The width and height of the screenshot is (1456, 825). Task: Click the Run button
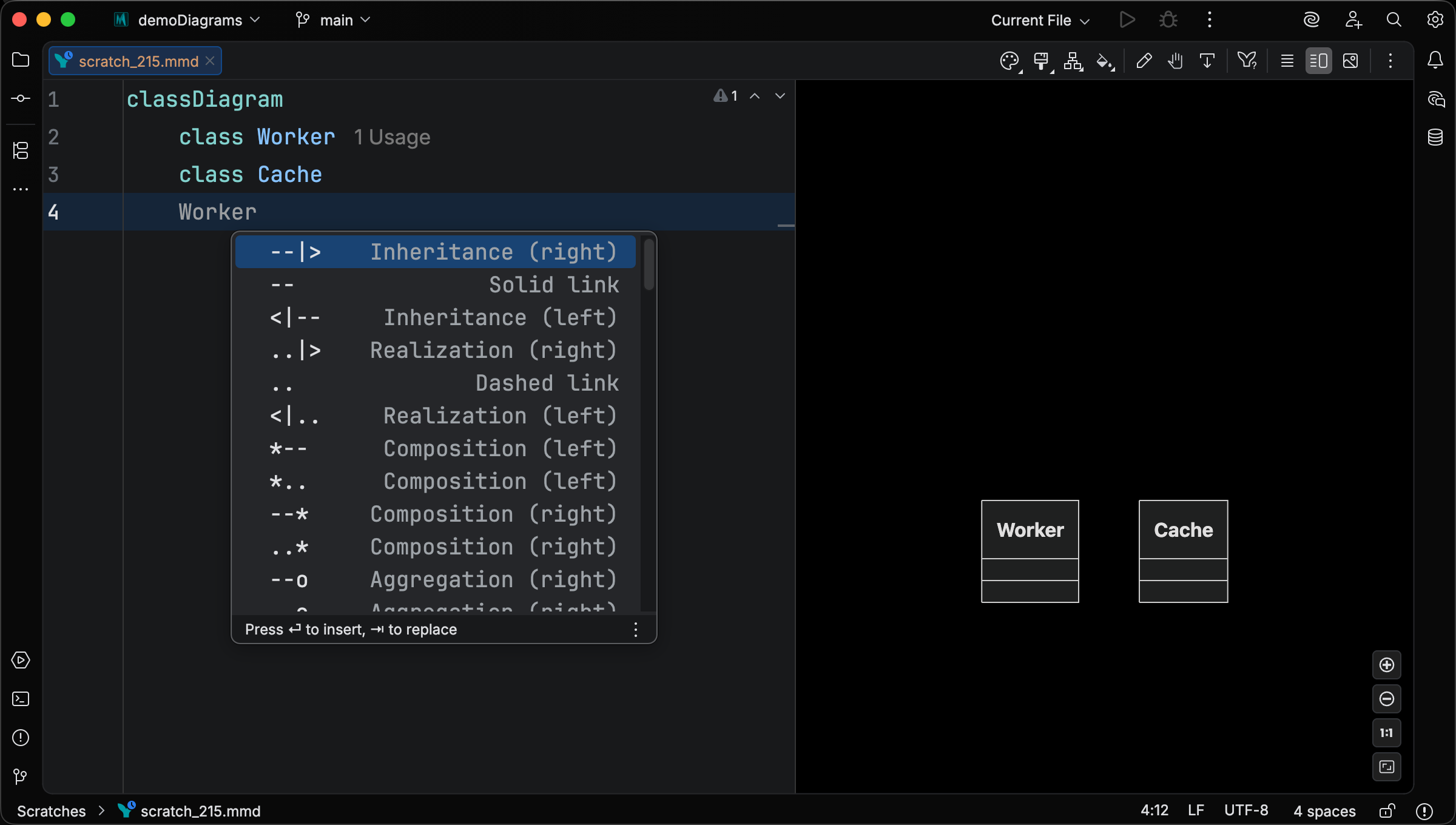click(x=1127, y=20)
